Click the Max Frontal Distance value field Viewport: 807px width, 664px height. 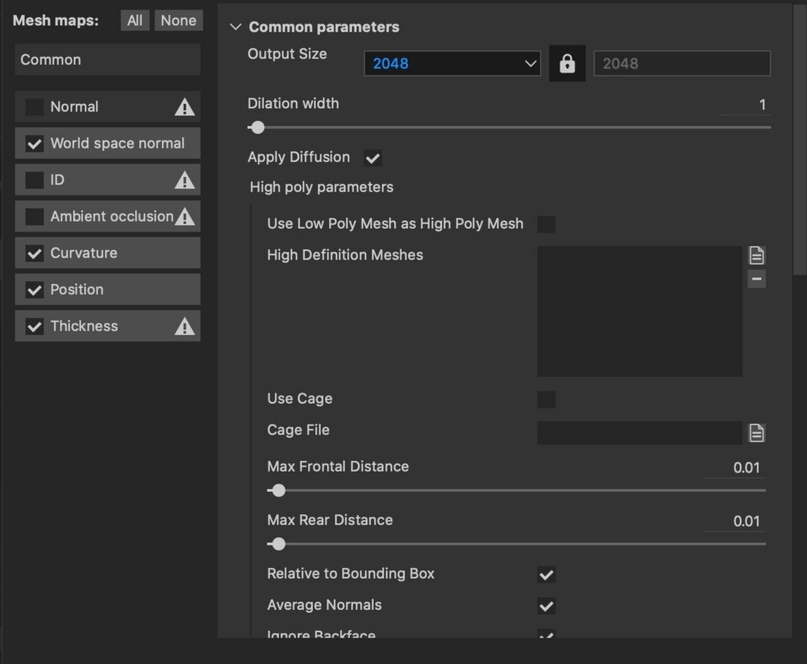click(735, 467)
